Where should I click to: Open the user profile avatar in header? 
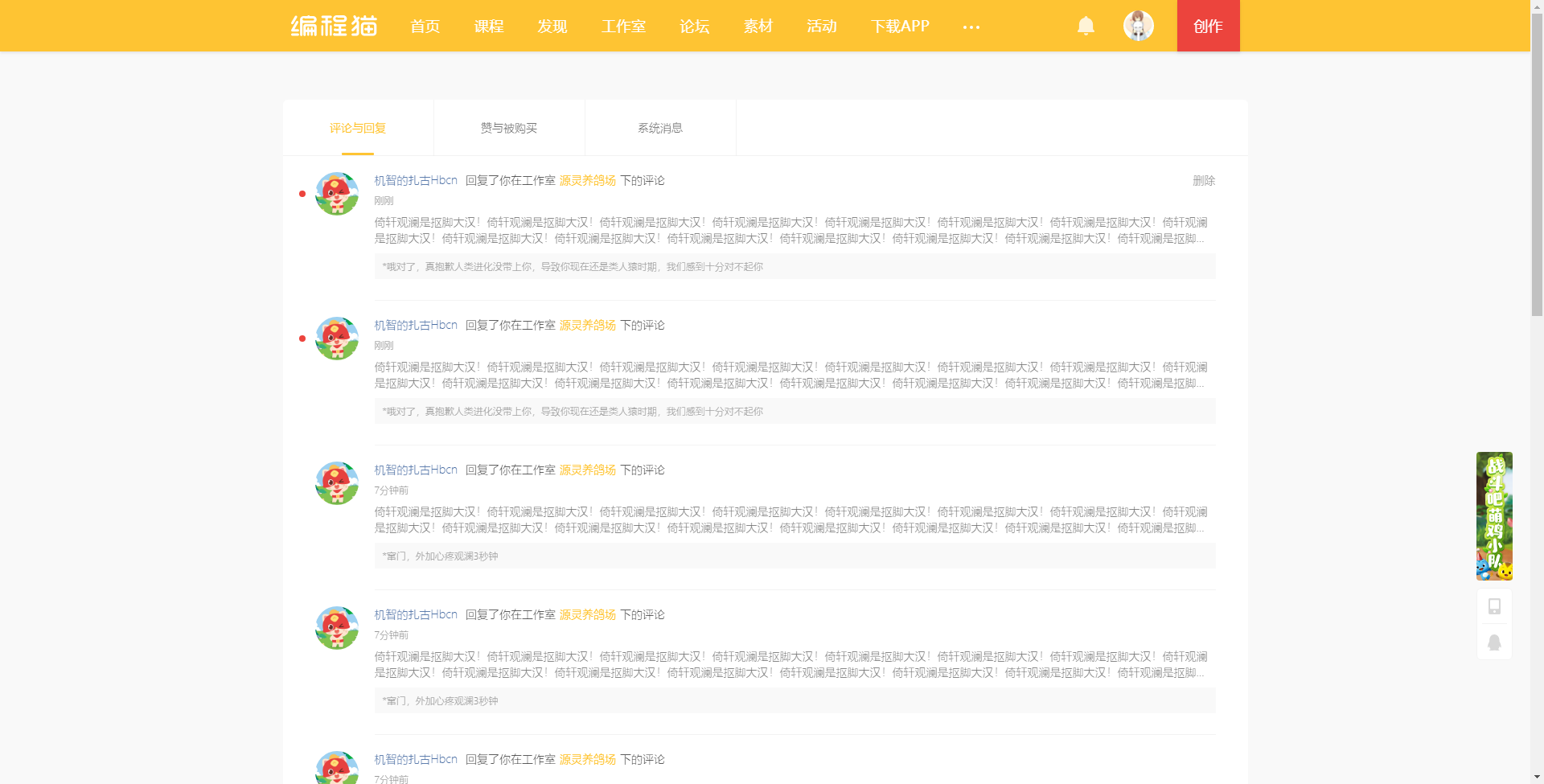tap(1138, 26)
